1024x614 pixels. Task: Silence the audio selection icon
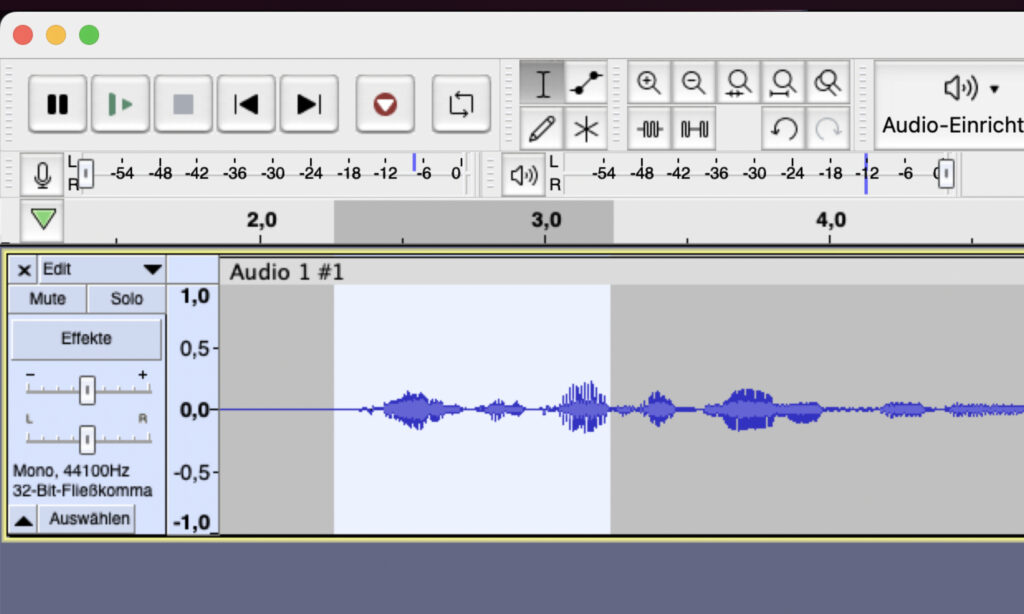click(694, 129)
